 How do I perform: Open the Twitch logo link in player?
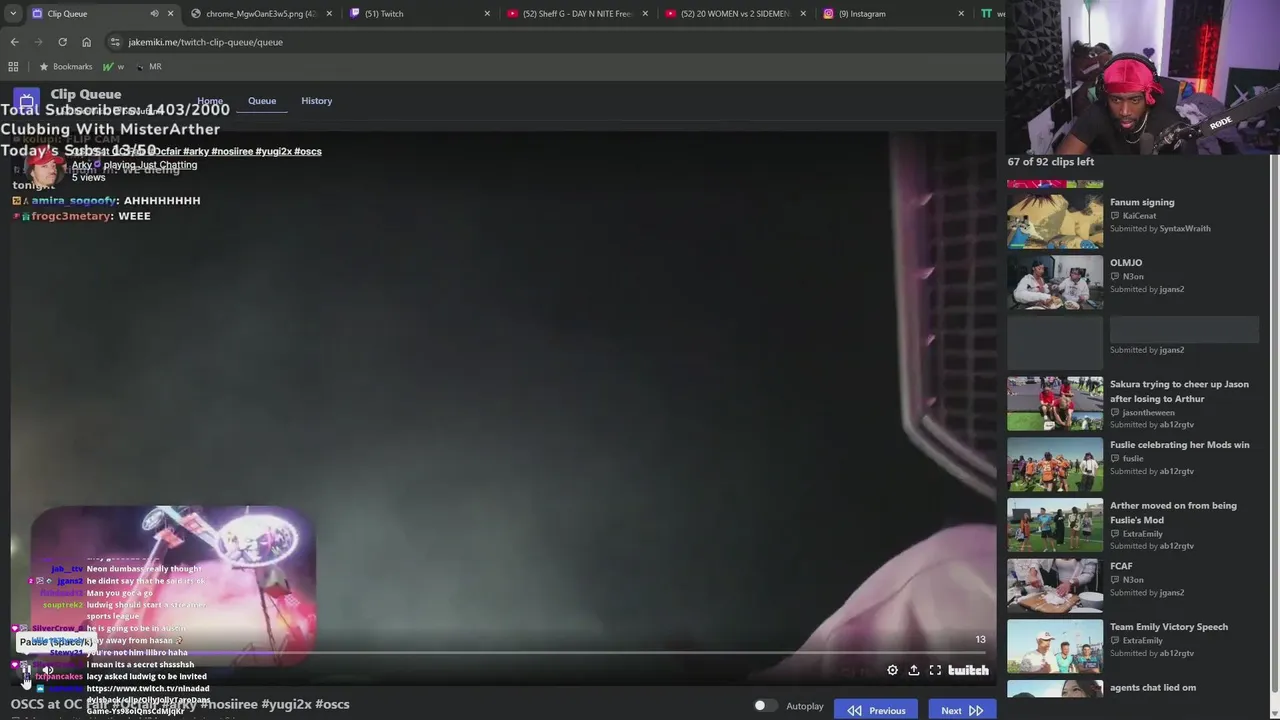pos(968,670)
